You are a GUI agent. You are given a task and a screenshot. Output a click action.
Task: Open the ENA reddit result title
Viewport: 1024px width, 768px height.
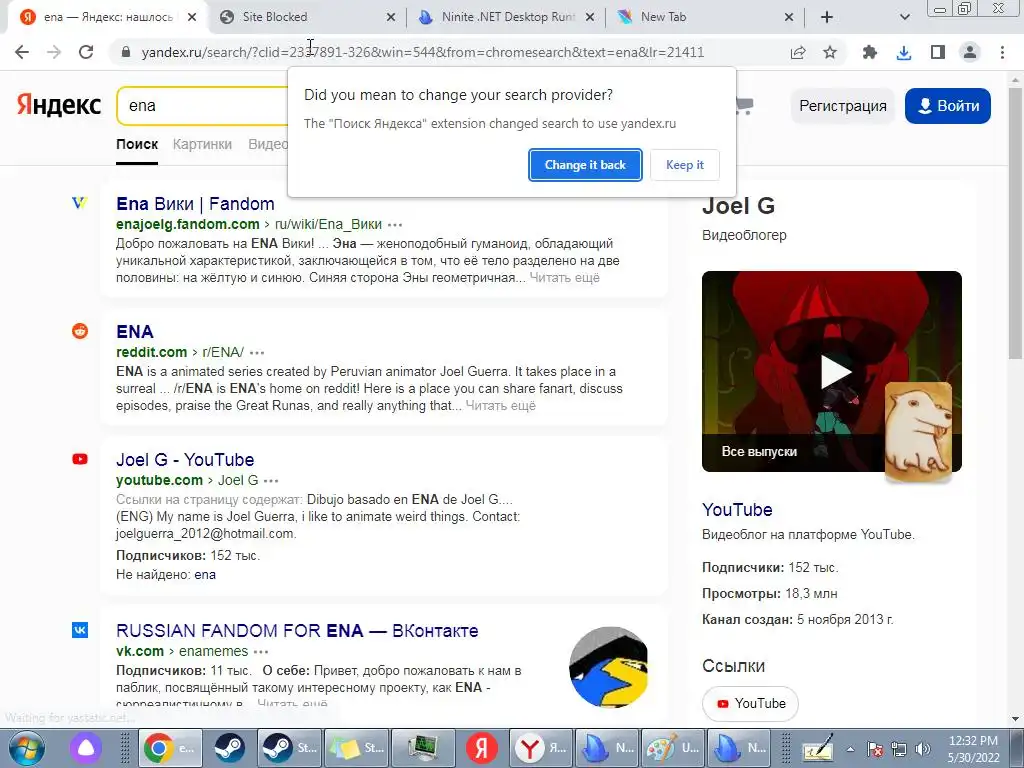135,332
